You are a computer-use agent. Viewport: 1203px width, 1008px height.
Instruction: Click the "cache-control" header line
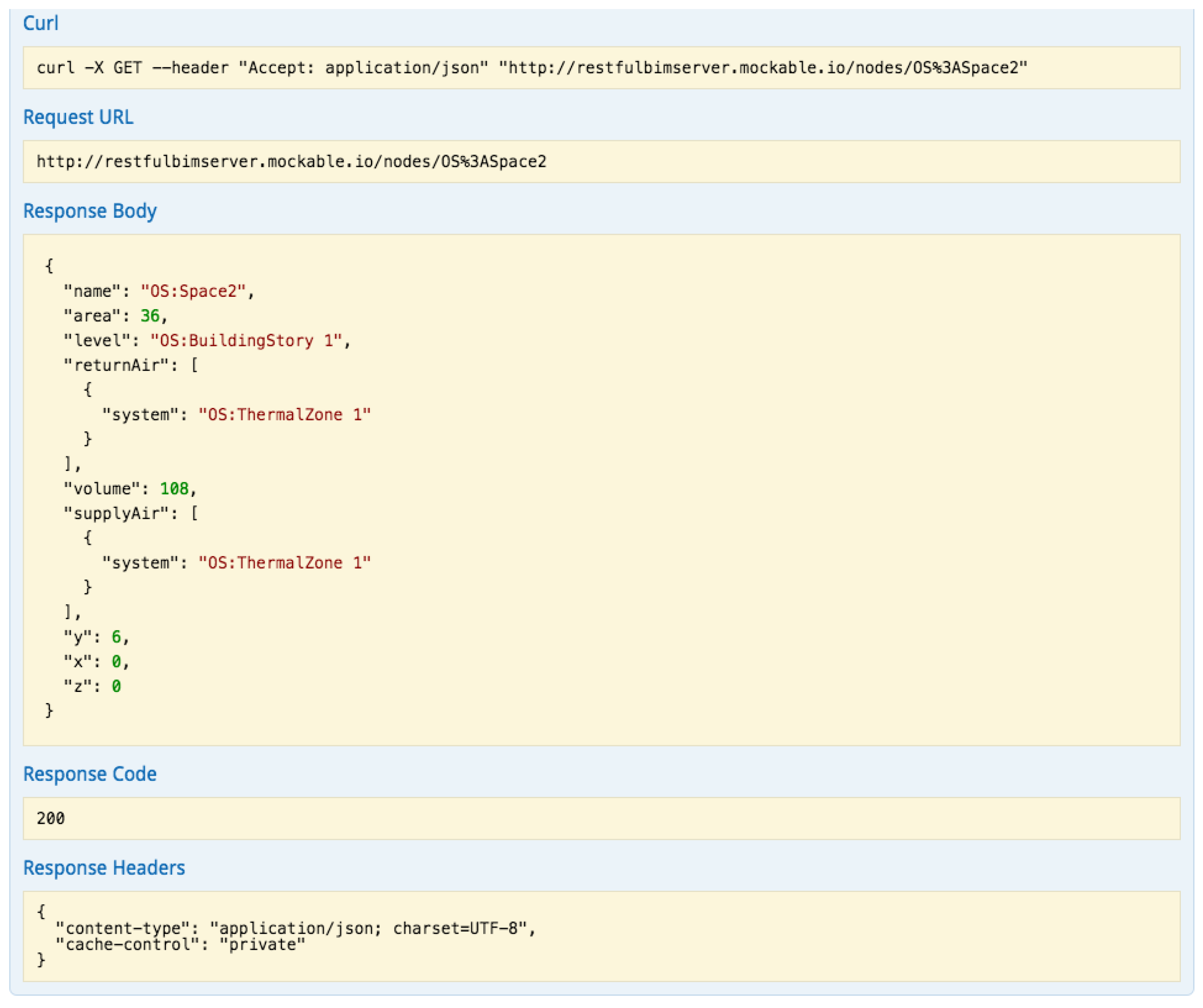[x=180, y=945]
